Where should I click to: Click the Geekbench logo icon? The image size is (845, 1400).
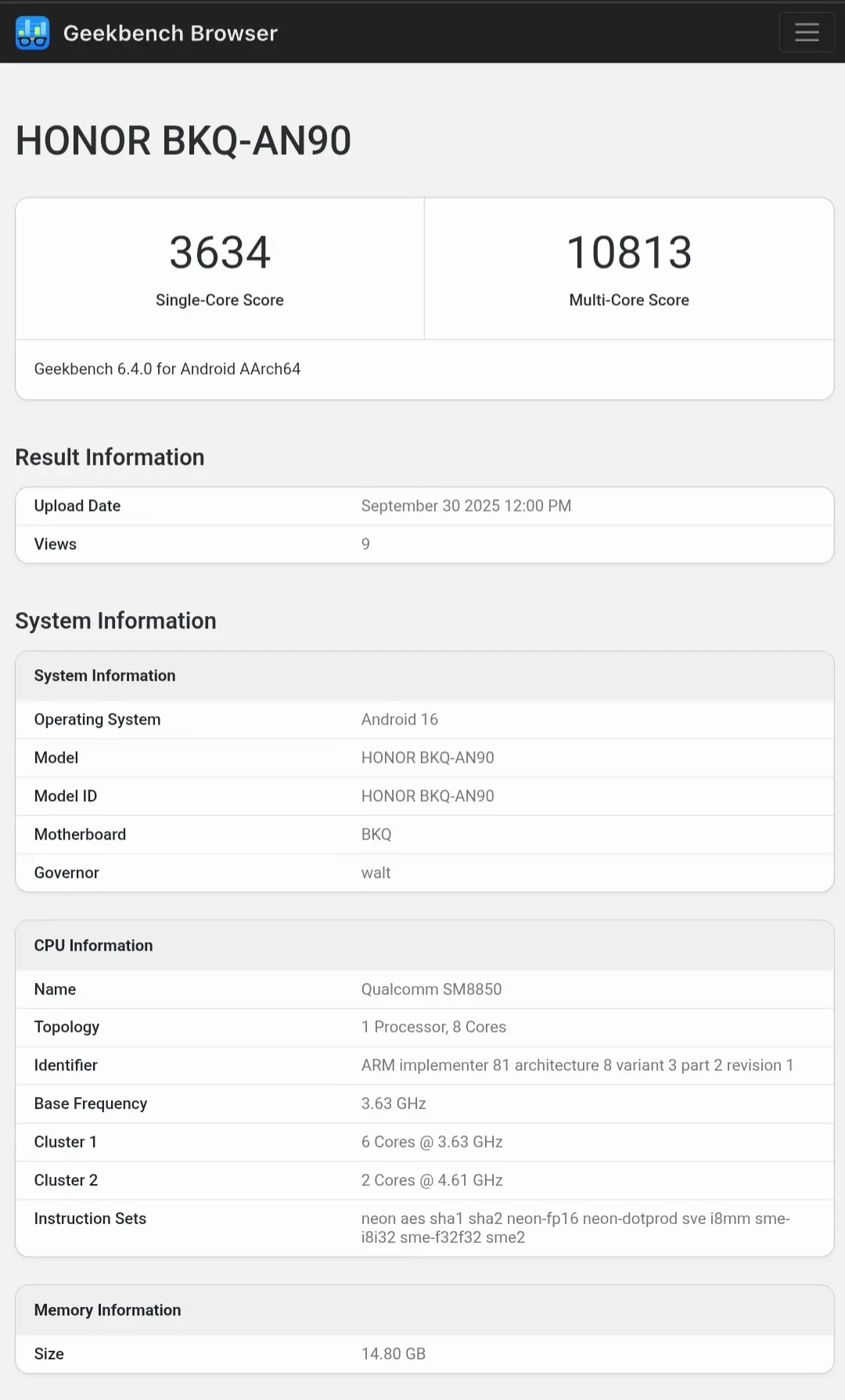point(33,33)
